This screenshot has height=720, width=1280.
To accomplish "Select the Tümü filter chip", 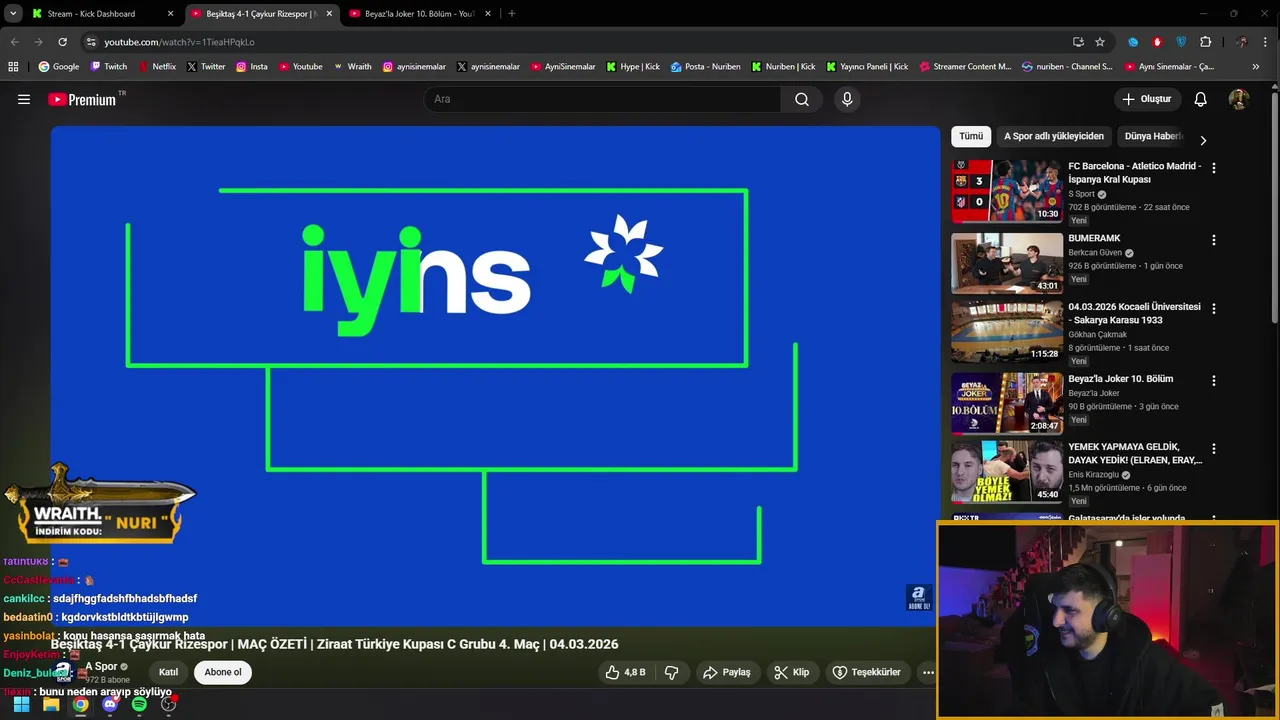I will [x=971, y=136].
